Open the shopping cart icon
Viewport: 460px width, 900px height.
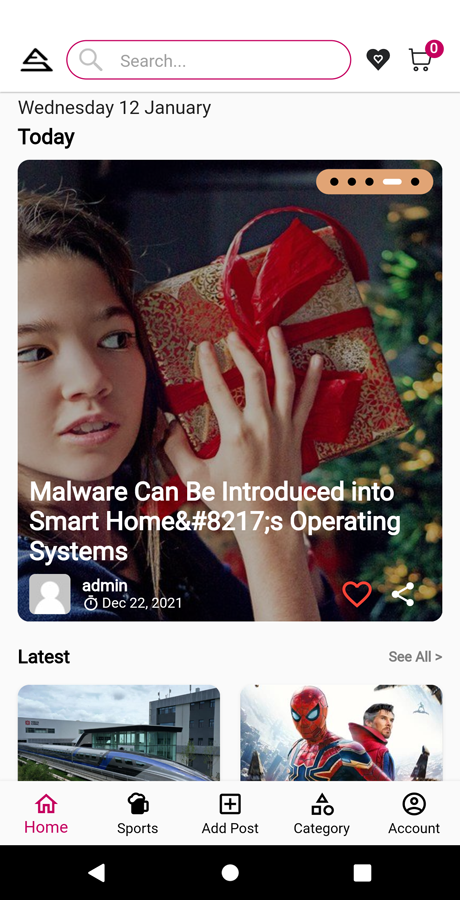pos(420,60)
